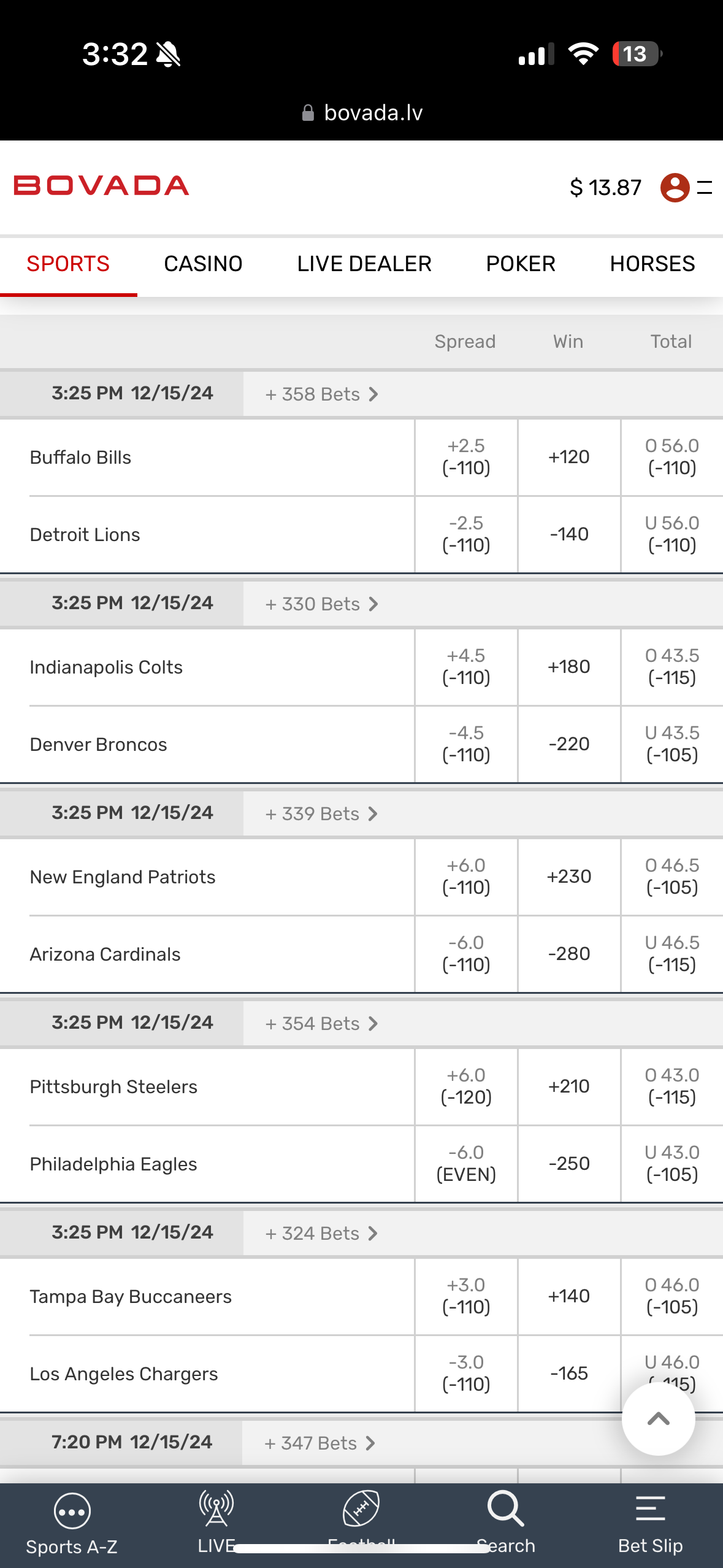Tap the scroll-to-top arrow button

(x=658, y=1418)
